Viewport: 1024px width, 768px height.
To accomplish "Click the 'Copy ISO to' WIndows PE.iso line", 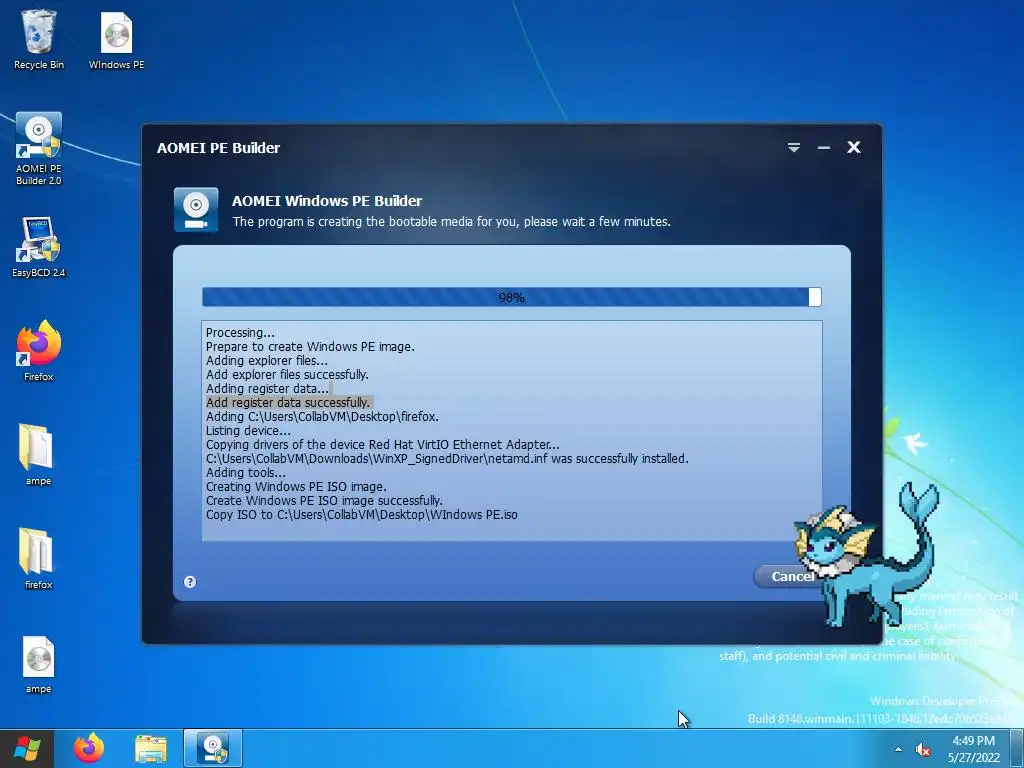I will tap(362, 515).
